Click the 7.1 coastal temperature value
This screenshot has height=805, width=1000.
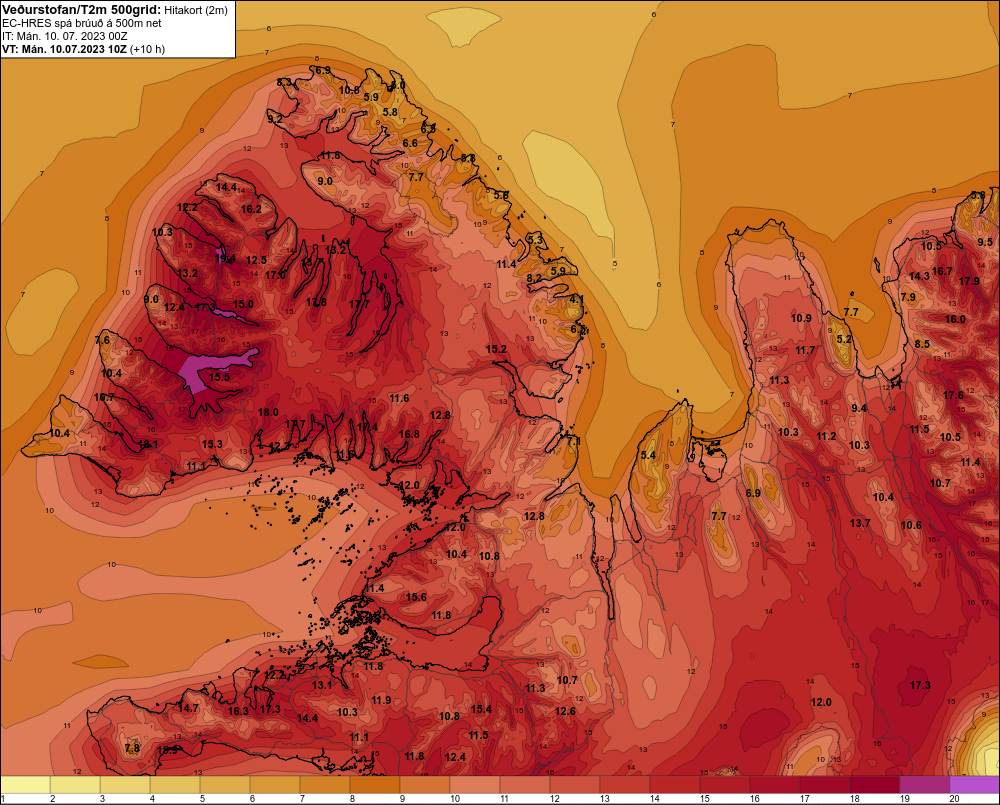click(x=573, y=441)
